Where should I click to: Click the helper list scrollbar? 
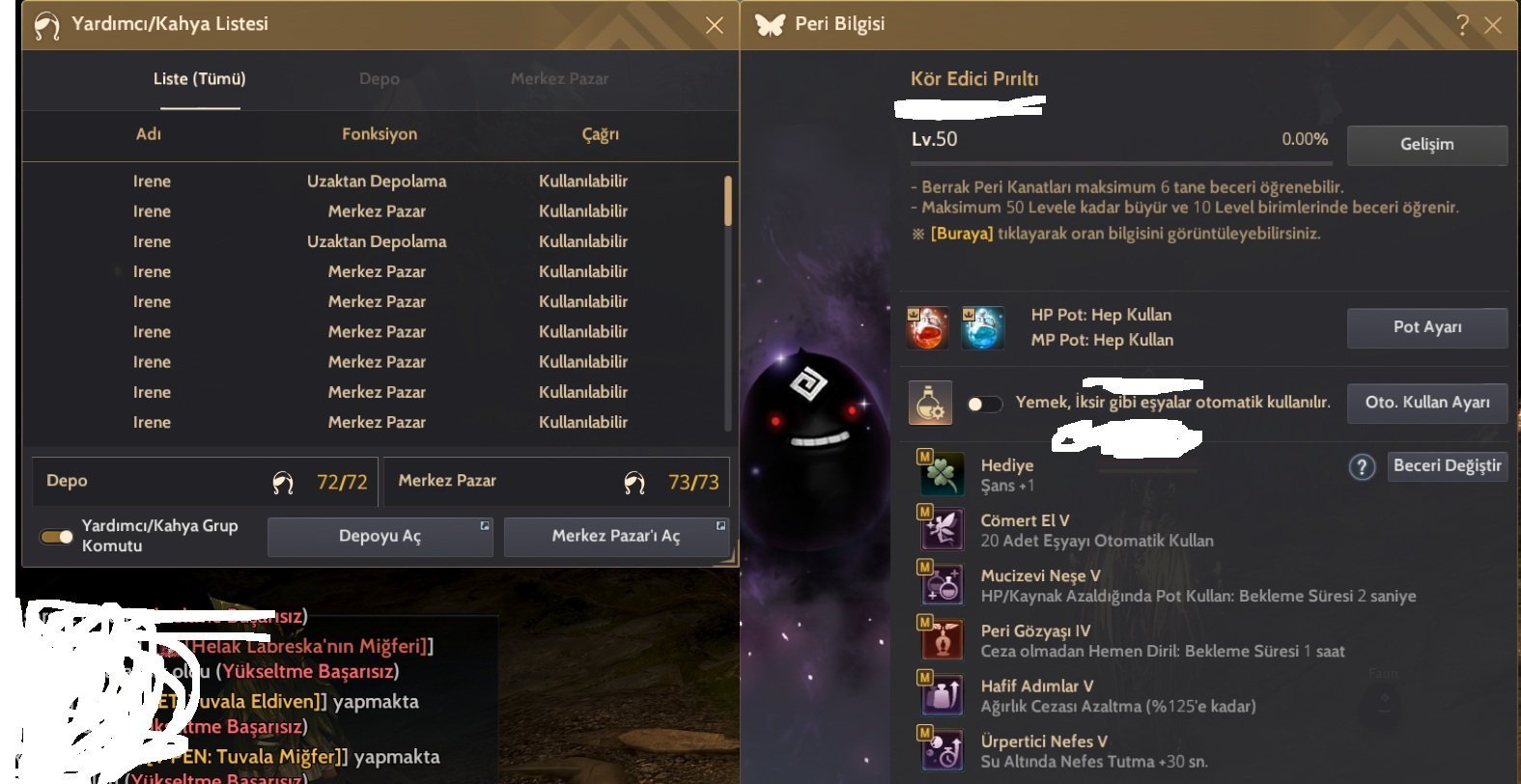click(x=728, y=201)
